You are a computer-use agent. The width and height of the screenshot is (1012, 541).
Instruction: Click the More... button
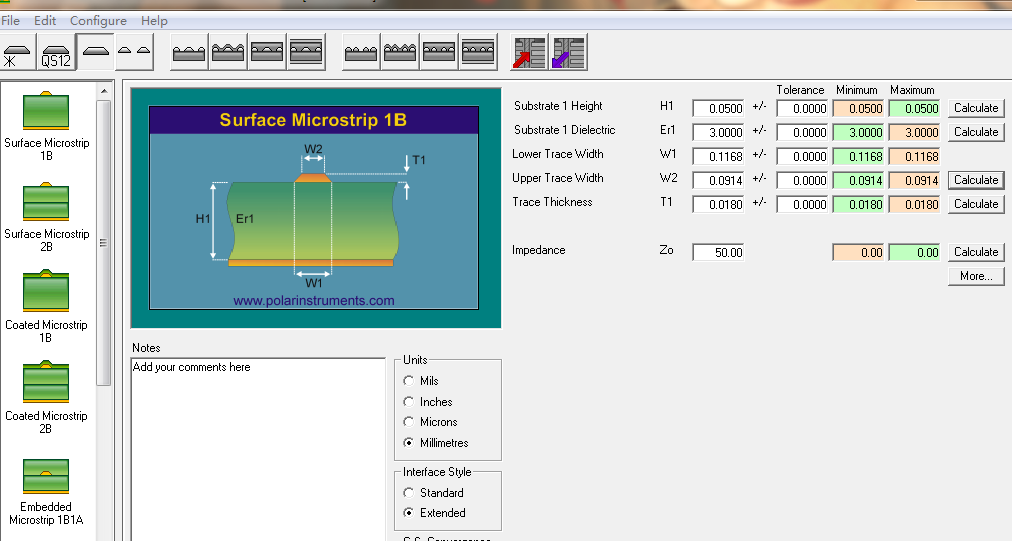[976, 276]
